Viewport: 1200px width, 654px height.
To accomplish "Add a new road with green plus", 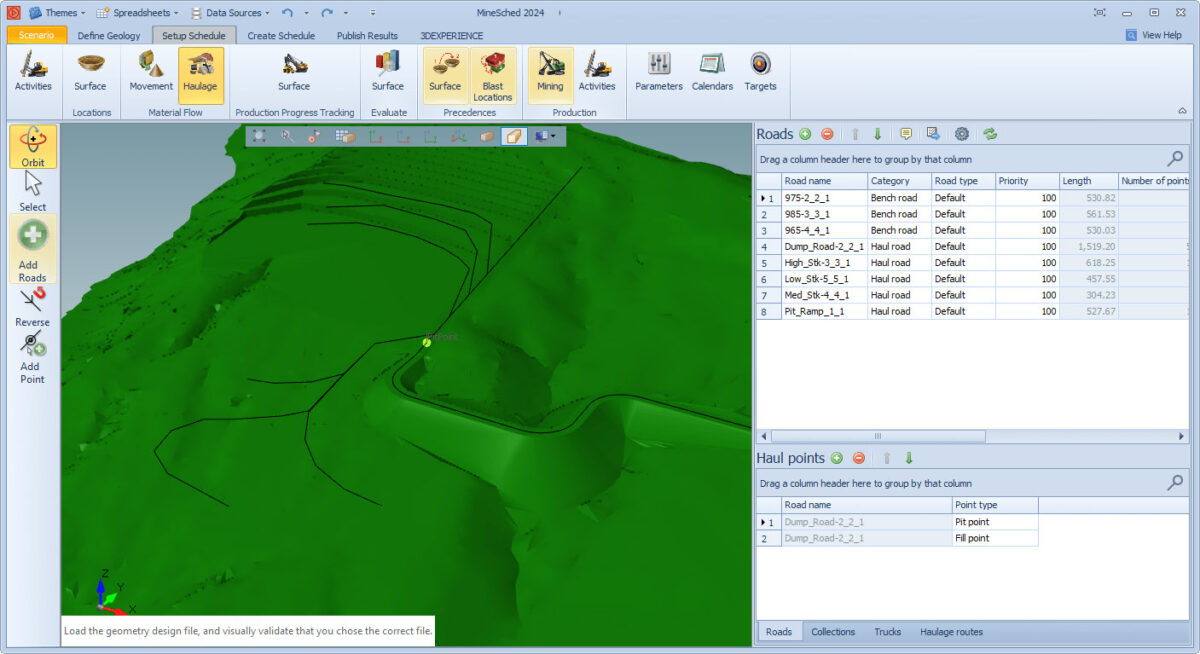I will 805,134.
